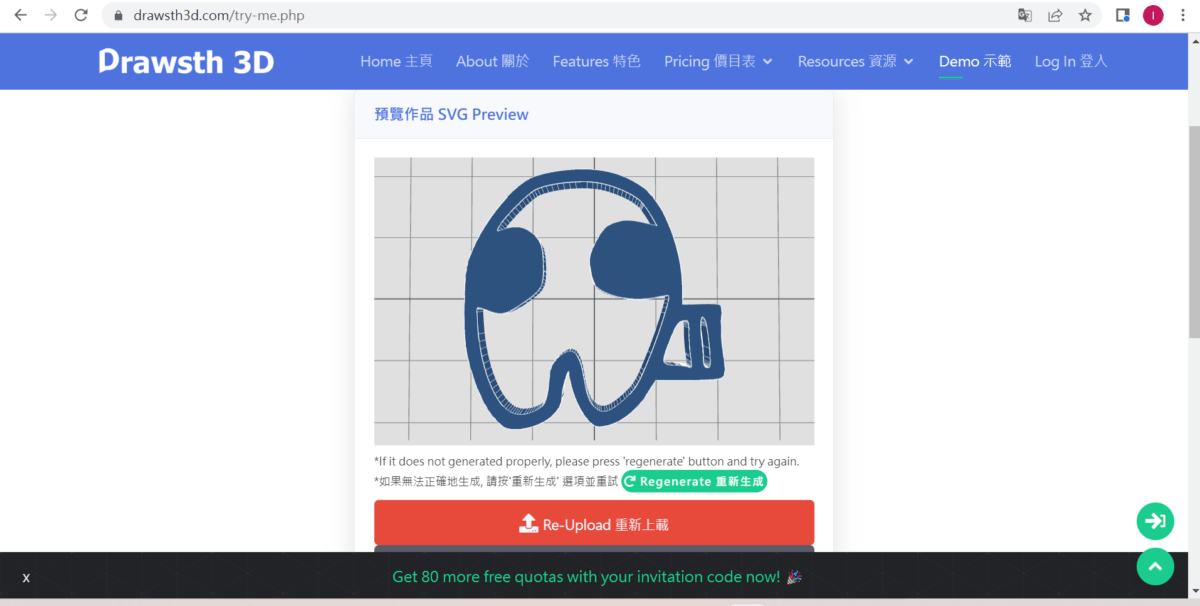
Task: Open the Chrome three-dot menu
Action: [x=1182, y=16]
